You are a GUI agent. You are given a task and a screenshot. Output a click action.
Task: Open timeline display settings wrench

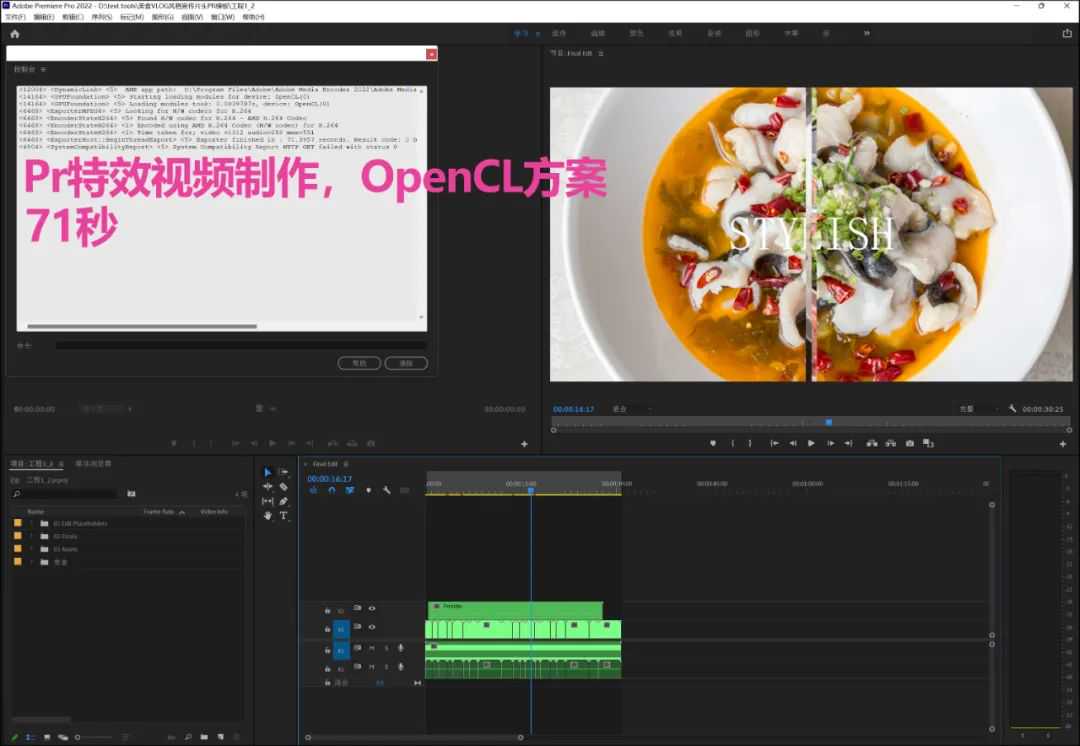point(386,490)
